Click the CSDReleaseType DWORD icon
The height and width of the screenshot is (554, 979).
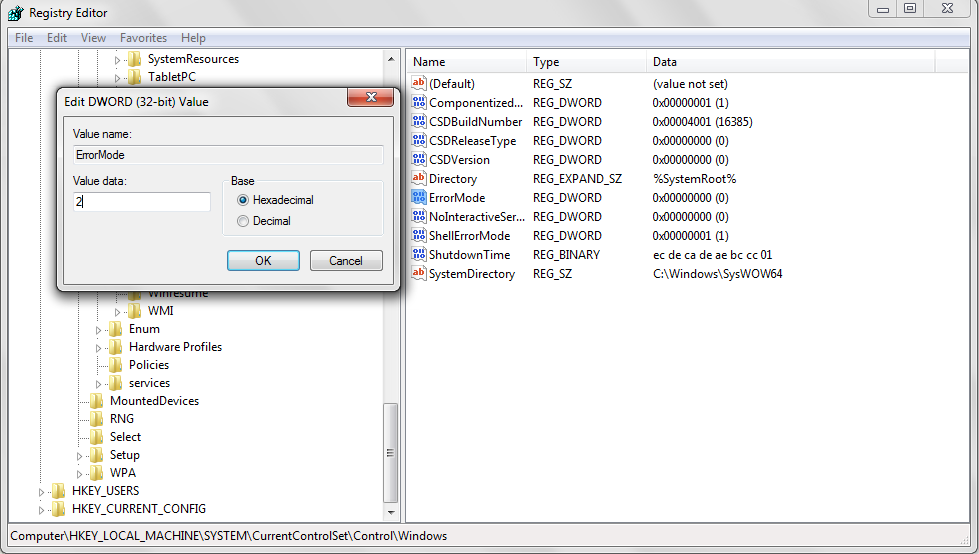418,141
